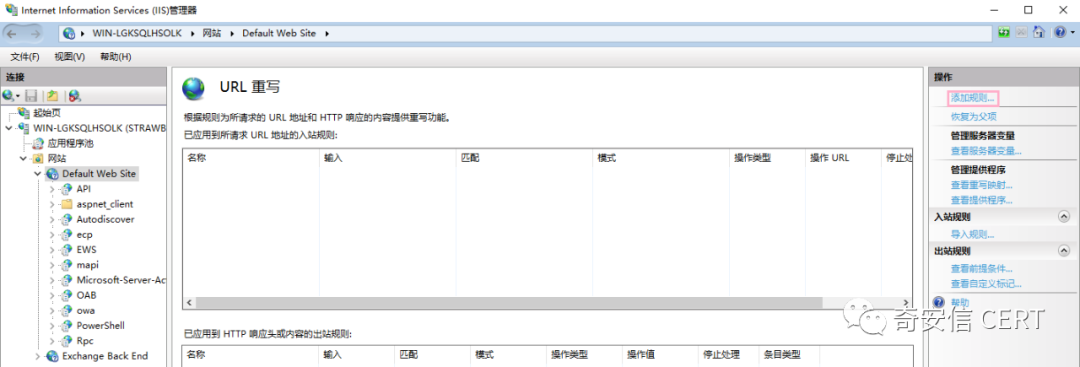The width and height of the screenshot is (1080, 367).
Task: Click the left scroll arrow of inbound rules list
Action: [x=189, y=303]
